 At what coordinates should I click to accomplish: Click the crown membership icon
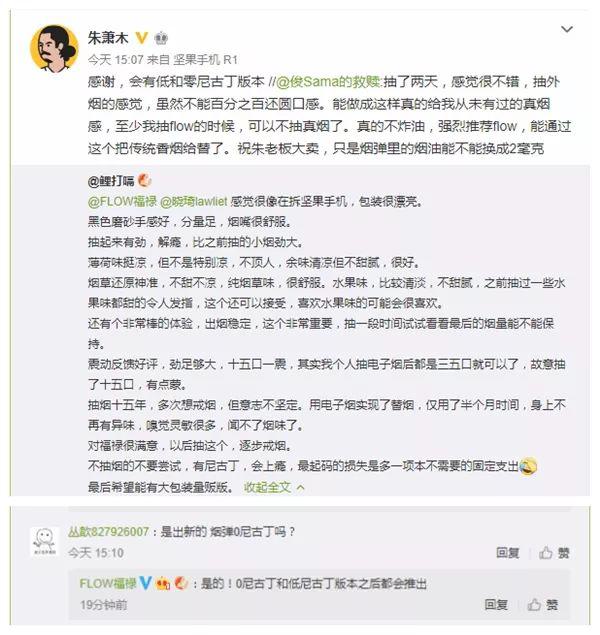(x=161, y=38)
